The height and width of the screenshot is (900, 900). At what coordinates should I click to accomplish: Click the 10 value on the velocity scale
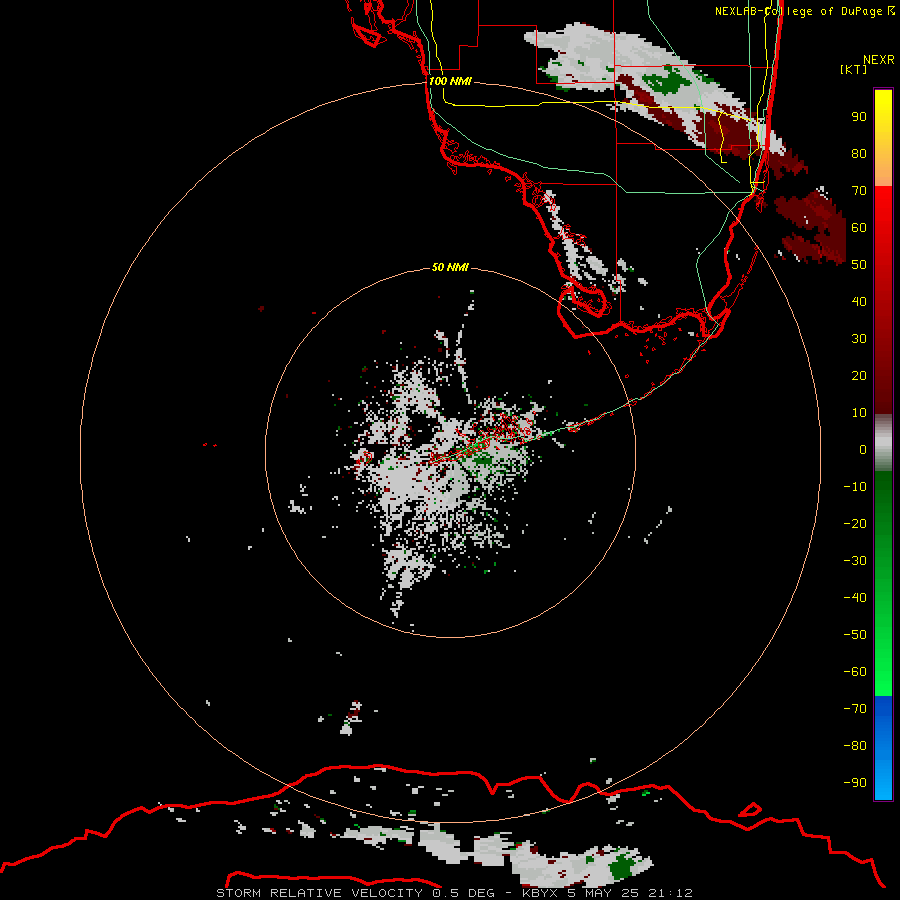pos(859,413)
